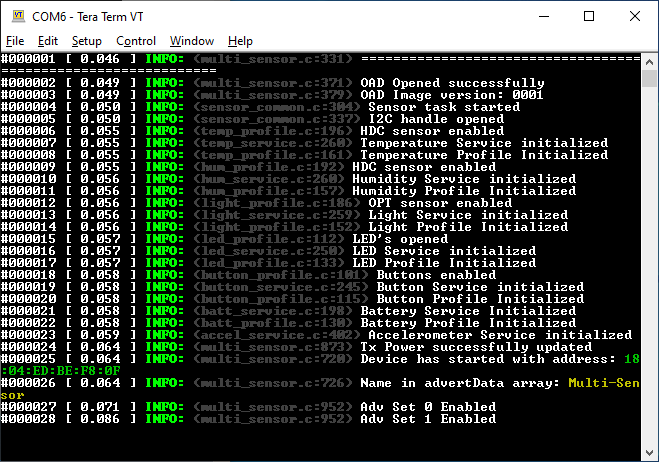Click 'Adv Set 1 Enabled' message

(x=428, y=419)
